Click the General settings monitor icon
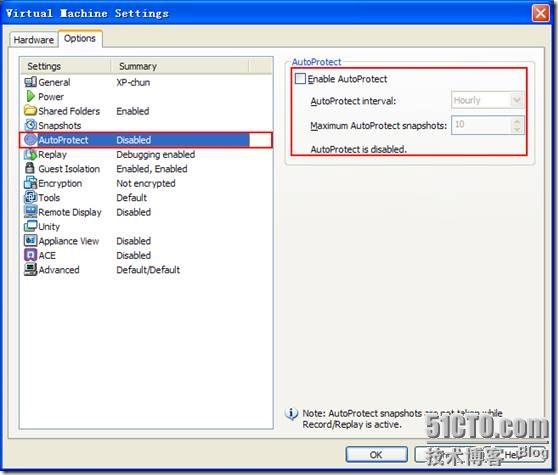Viewport: 558px width, 475px height. click(x=30, y=82)
